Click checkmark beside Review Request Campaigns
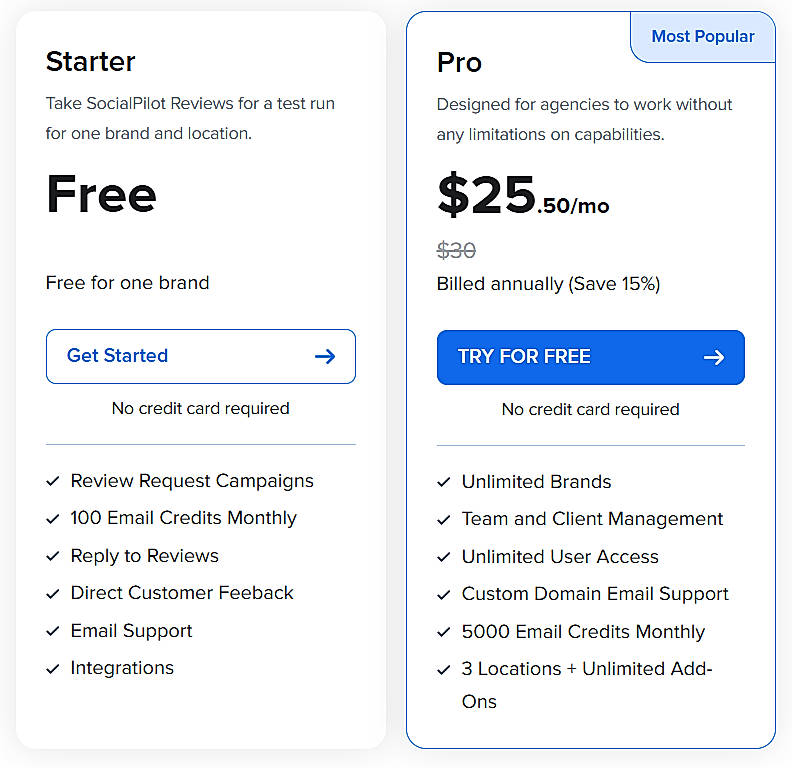Screen dimensions: 792x768 [x=53, y=481]
